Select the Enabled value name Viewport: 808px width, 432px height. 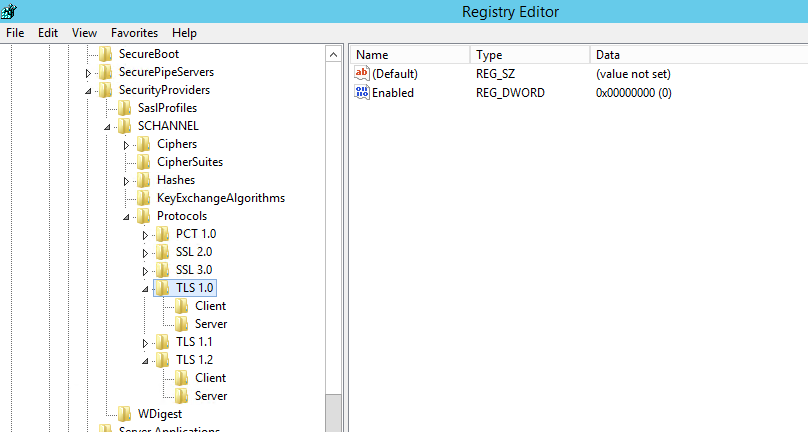pyautogui.click(x=393, y=93)
